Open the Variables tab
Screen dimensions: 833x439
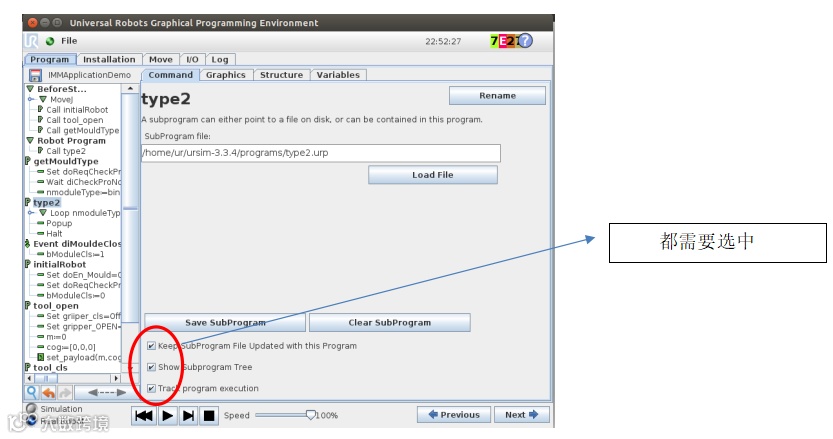pyautogui.click(x=338, y=75)
